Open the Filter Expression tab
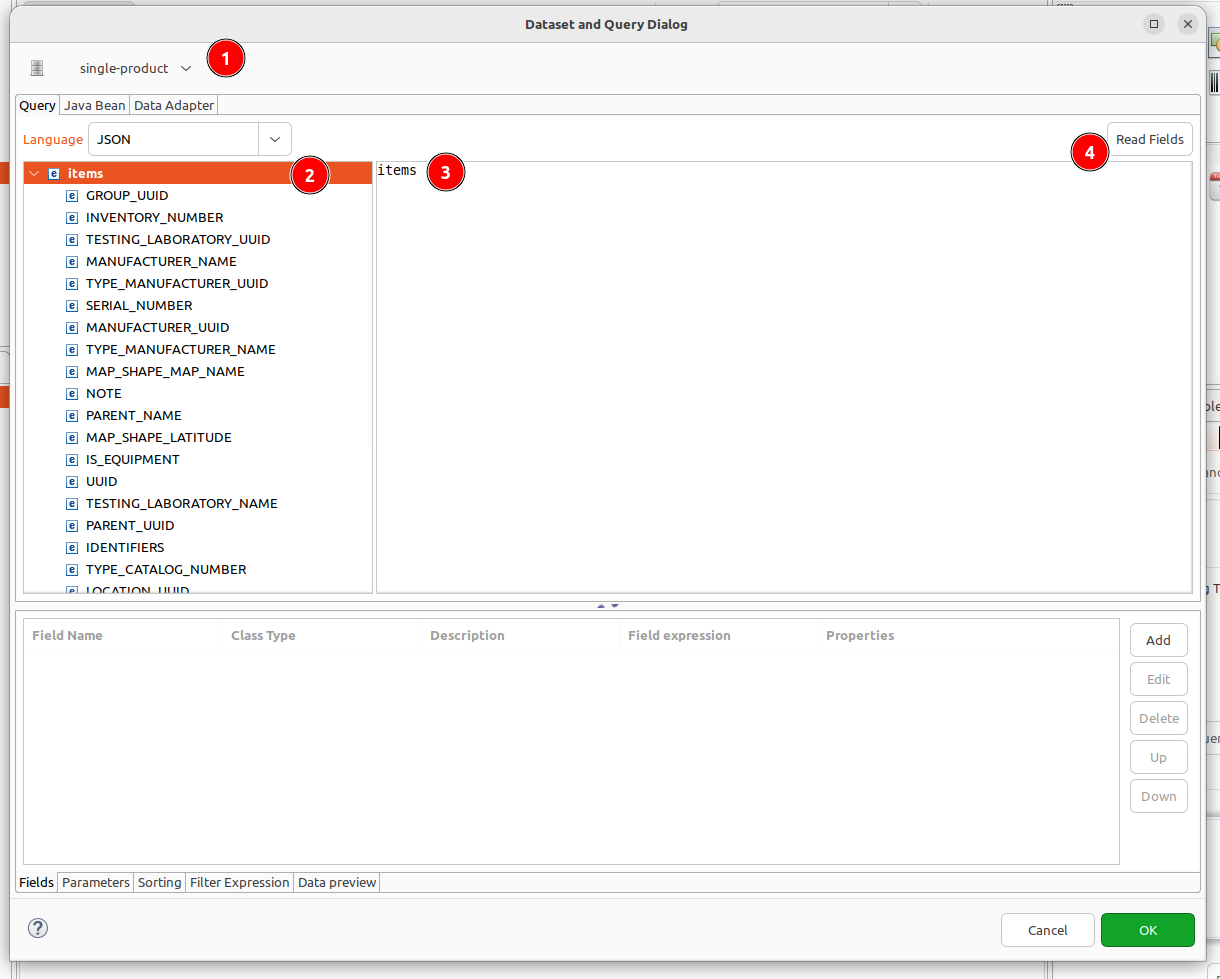 [x=239, y=882]
